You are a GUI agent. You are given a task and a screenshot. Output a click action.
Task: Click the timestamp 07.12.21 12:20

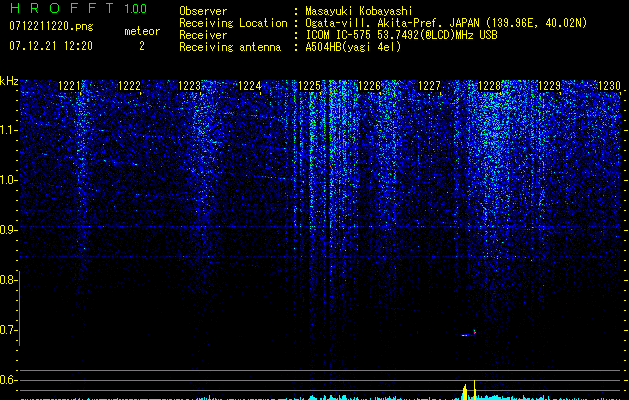[x=51, y=46]
